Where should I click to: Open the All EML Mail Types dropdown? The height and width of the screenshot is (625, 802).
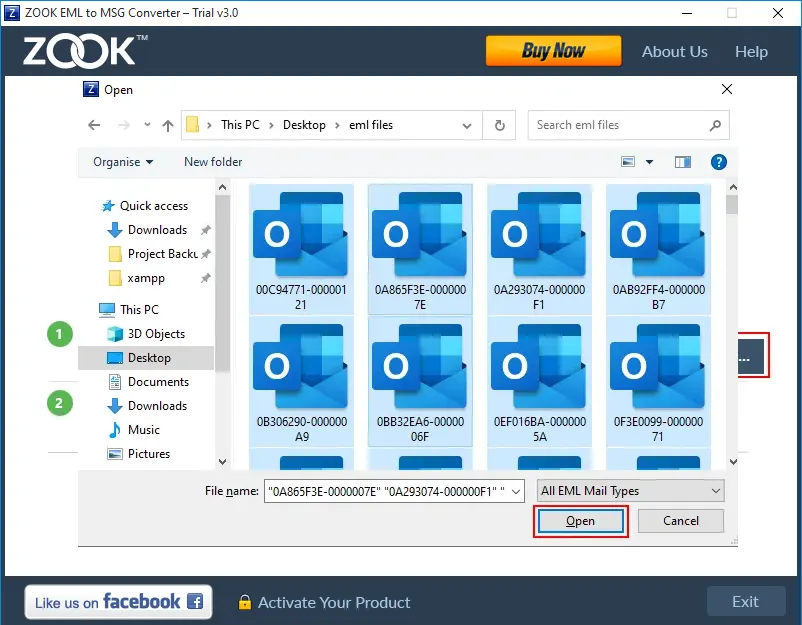point(630,491)
